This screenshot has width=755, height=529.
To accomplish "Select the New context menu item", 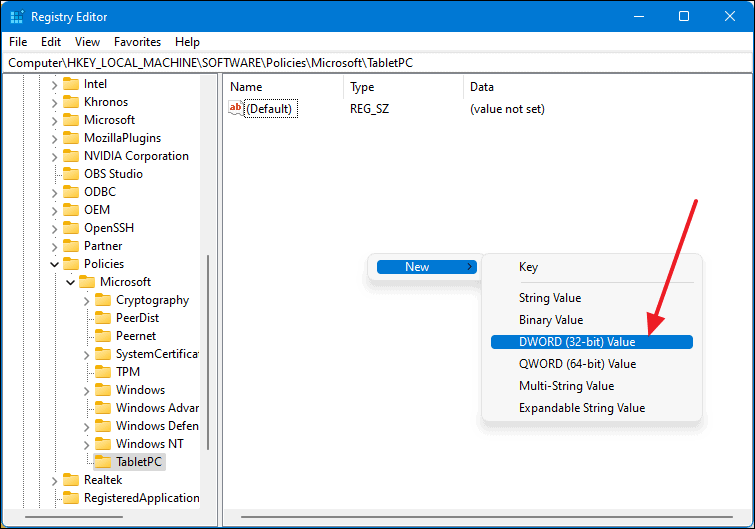I will (427, 267).
